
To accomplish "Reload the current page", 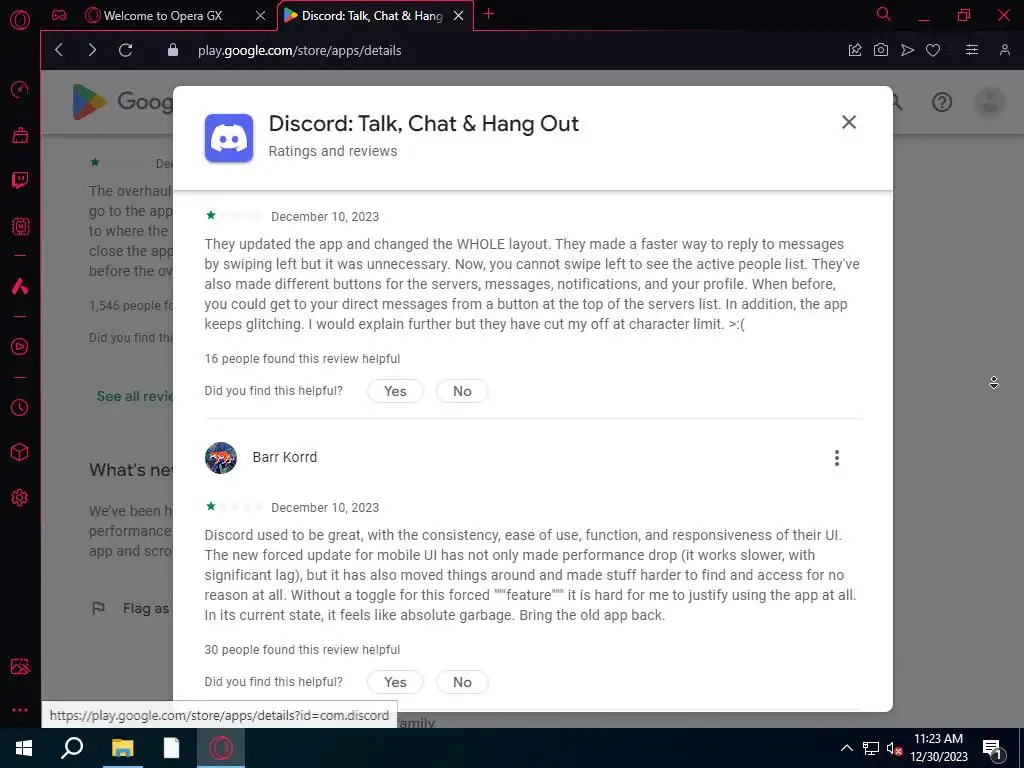I will point(125,50).
